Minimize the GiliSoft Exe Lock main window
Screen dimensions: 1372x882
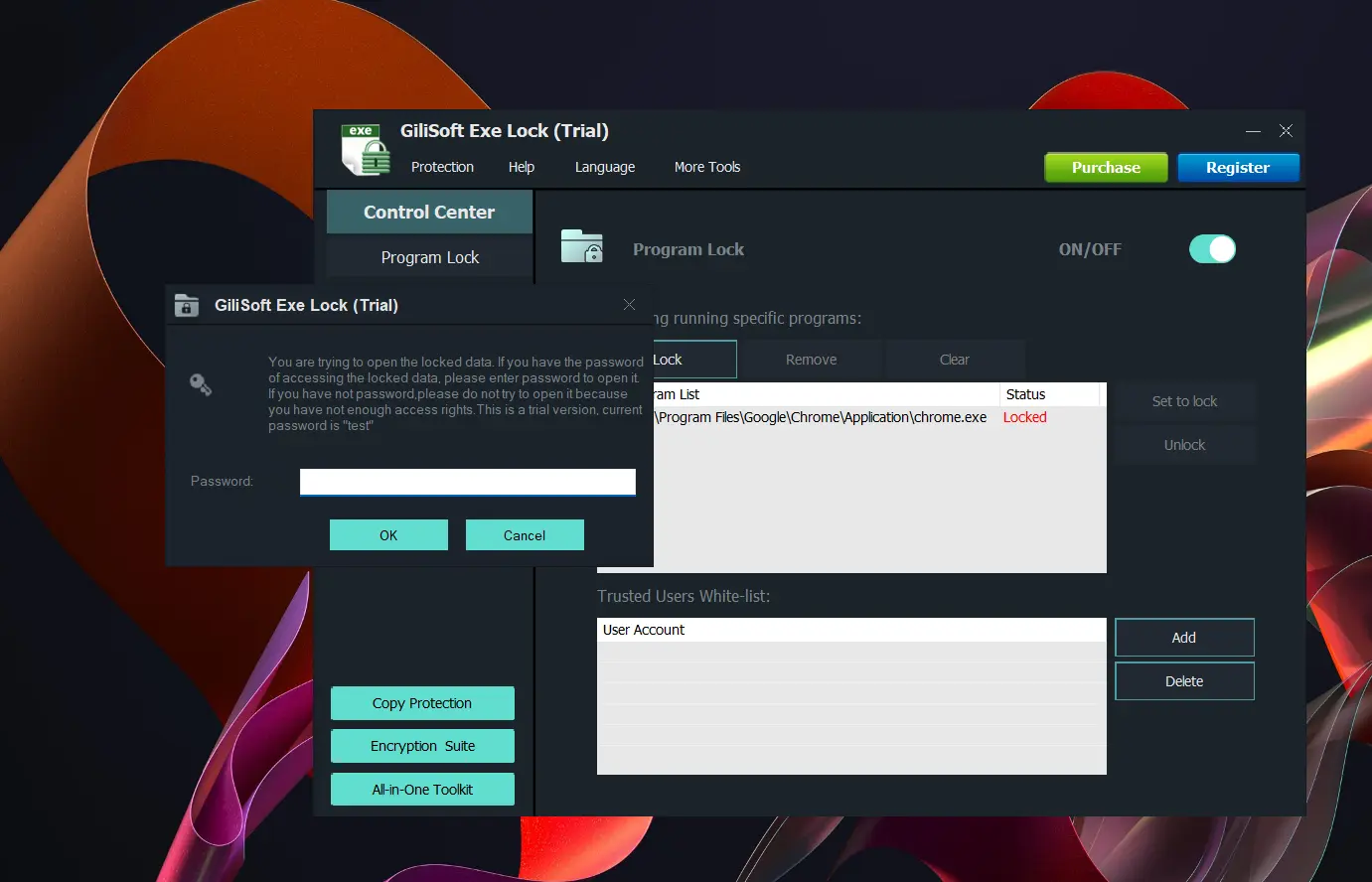click(x=1253, y=131)
